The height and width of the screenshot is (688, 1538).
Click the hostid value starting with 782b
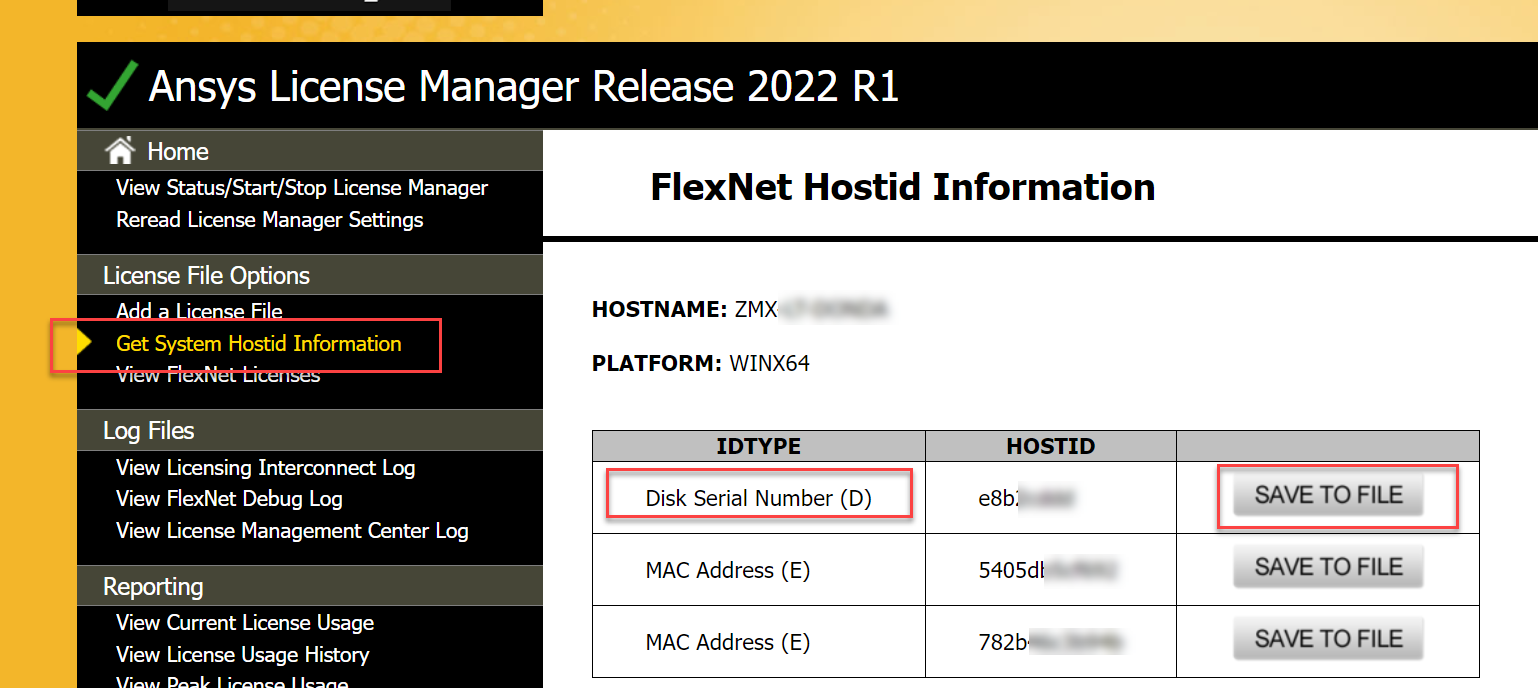point(1051,642)
